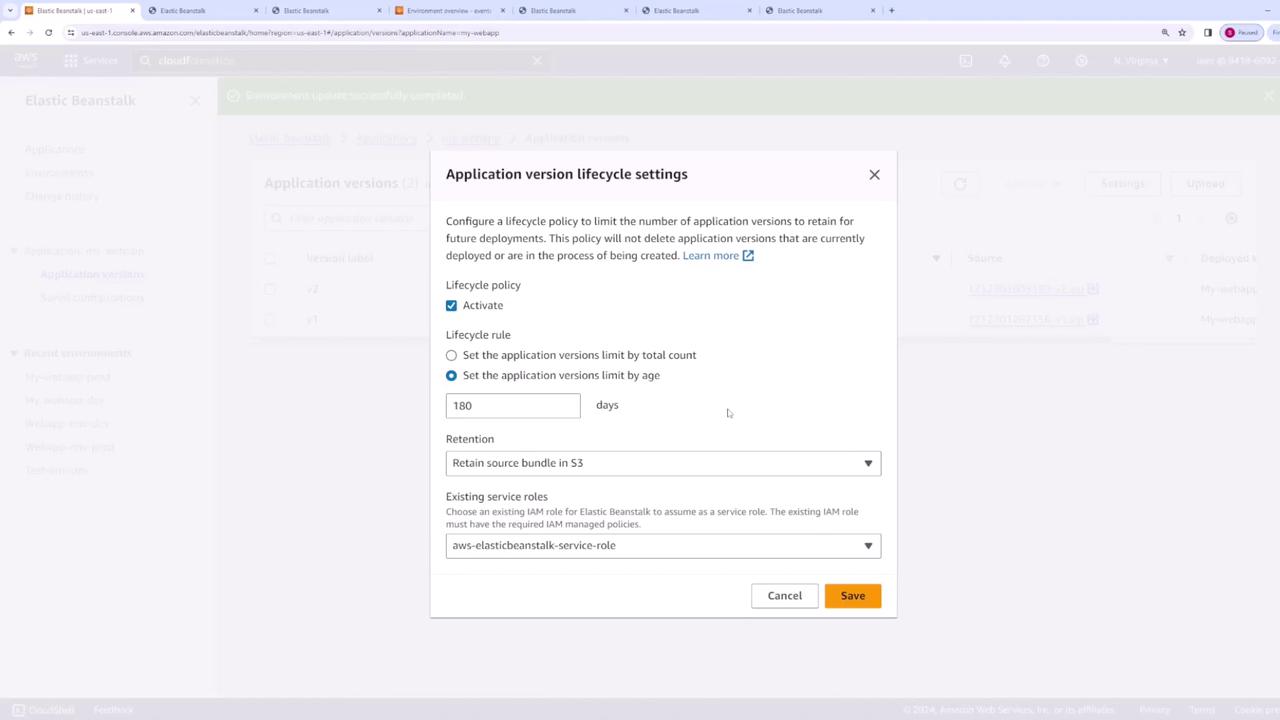1280x720 pixels.
Task: Expand the Retention dropdown
Action: 663,463
